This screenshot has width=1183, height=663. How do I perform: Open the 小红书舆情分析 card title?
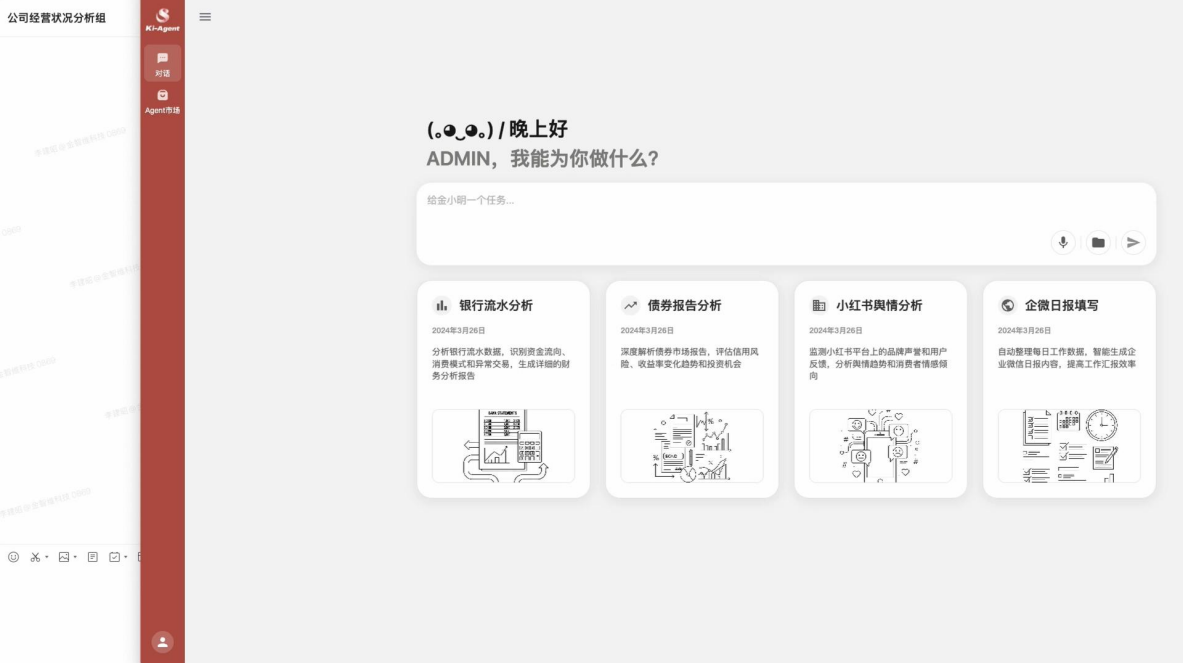(879, 305)
